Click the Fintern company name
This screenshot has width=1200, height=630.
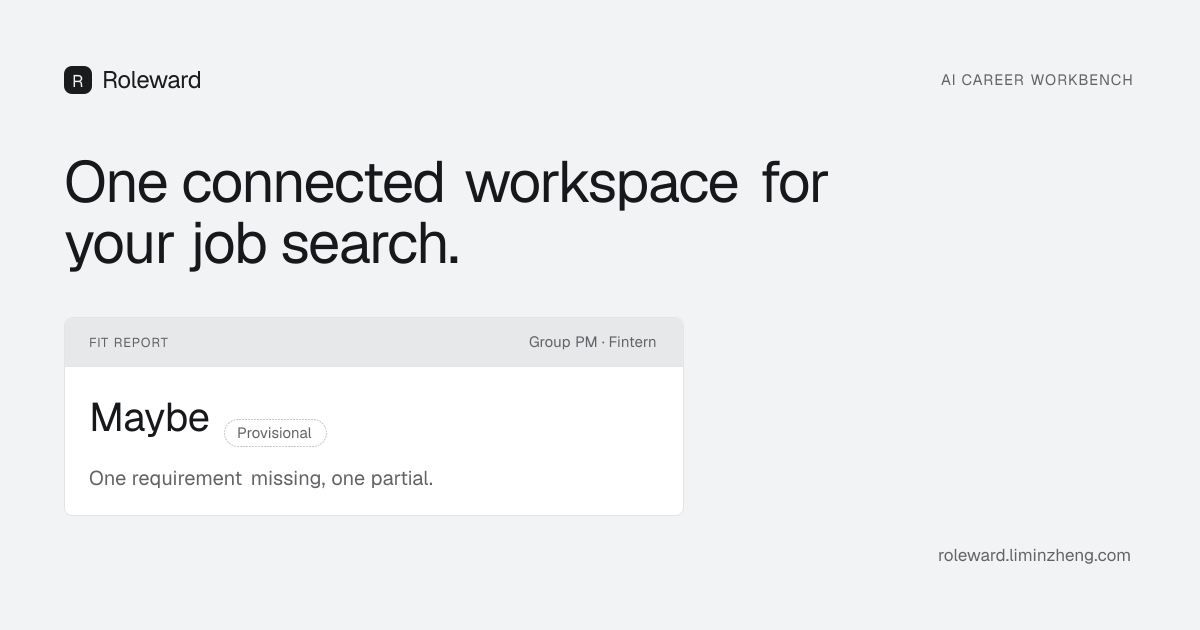[x=632, y=342]
